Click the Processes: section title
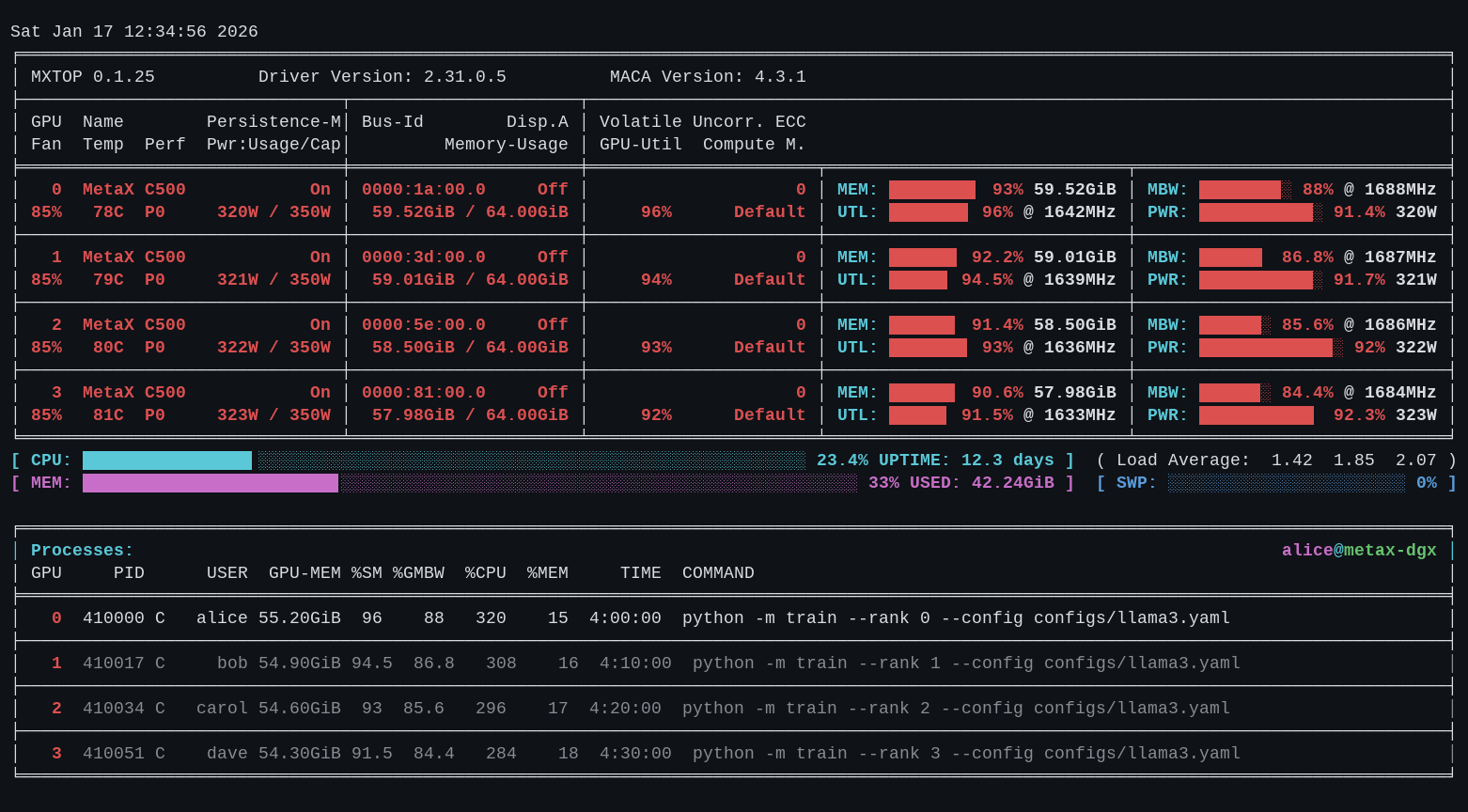The width and height of the screenshot is (1468, 812). [x=83, y=551]
